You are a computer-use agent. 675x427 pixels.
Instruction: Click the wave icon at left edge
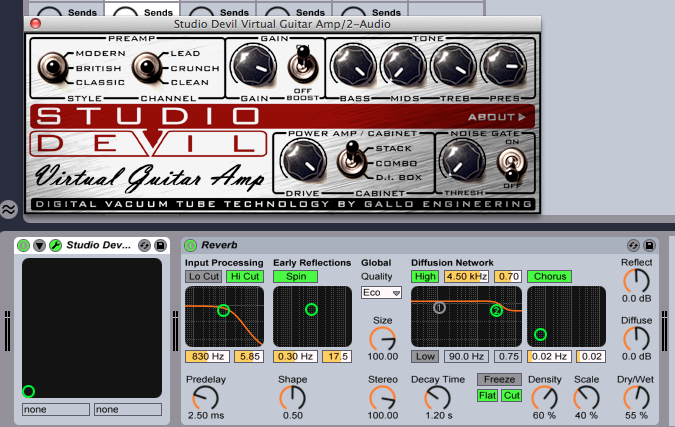point(8,209)
